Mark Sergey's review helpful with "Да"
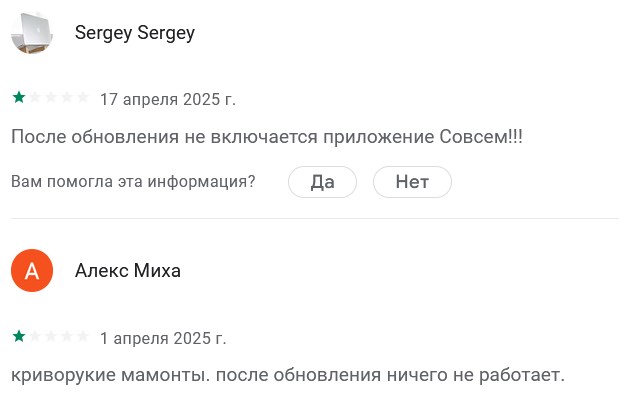Screen dimensions: 619x400 323,182
